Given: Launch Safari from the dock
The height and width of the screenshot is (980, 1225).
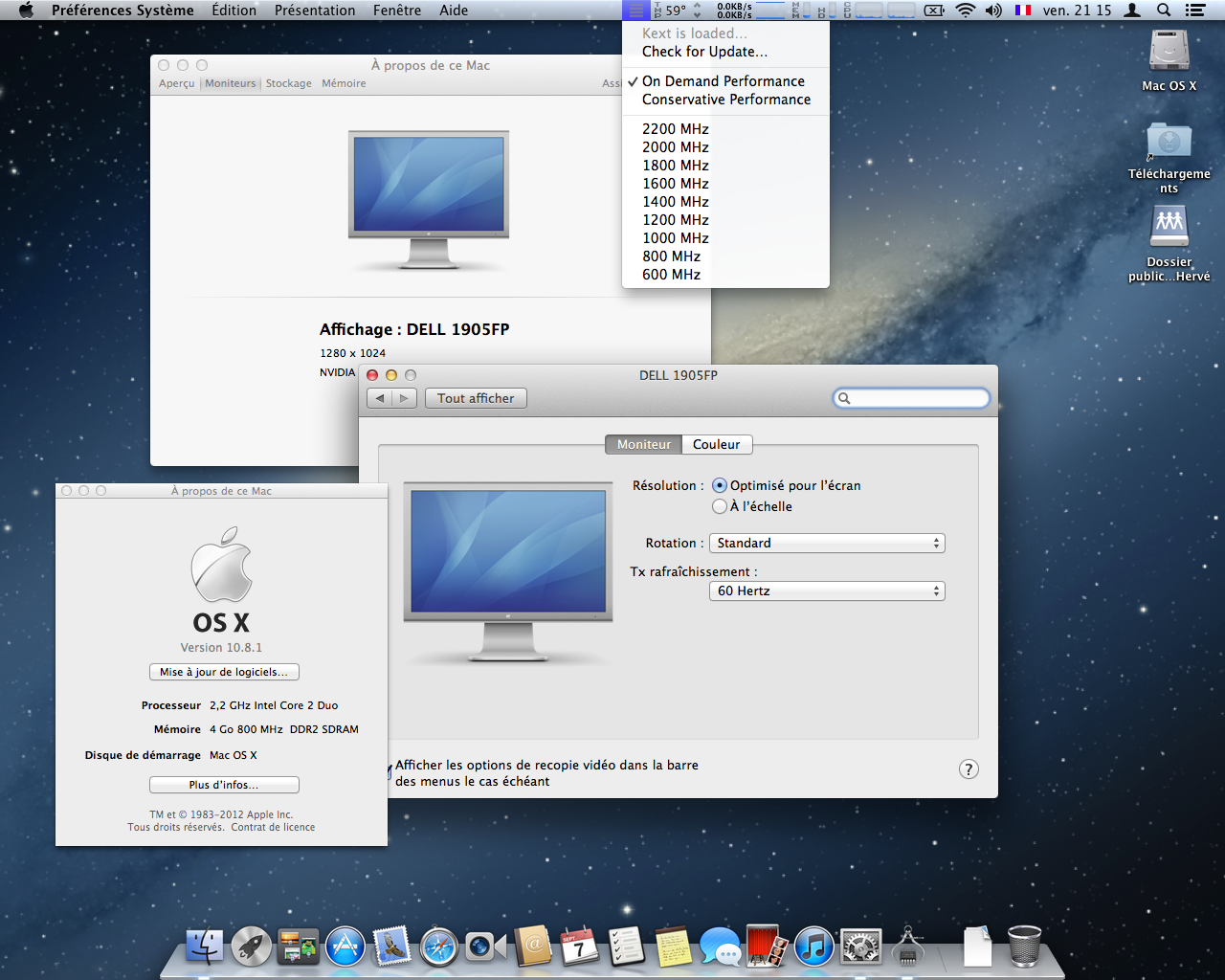Looking at the screenshot, I should [439, 947].
